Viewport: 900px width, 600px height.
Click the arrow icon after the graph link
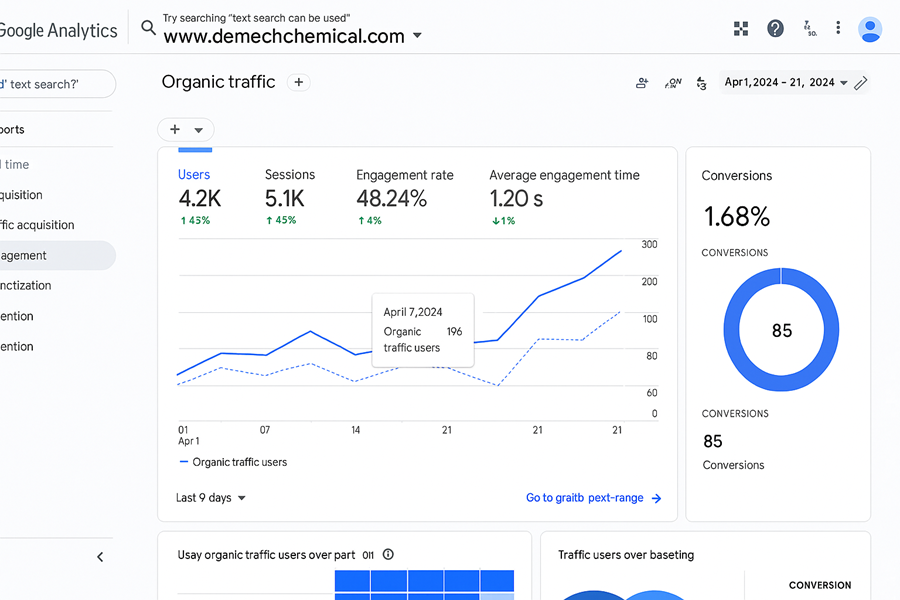(657, 498)
